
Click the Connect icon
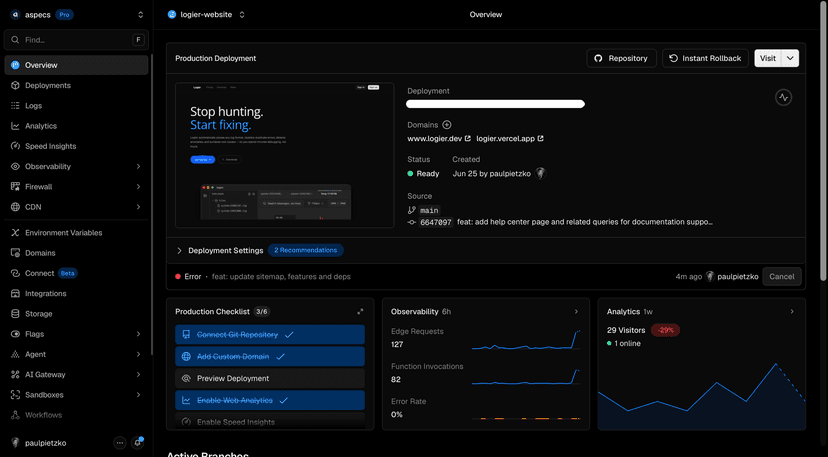point(15,273)
